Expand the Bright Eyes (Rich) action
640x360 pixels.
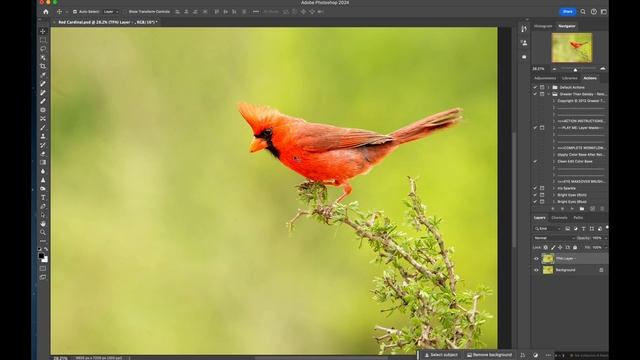(x=554, y=195)
